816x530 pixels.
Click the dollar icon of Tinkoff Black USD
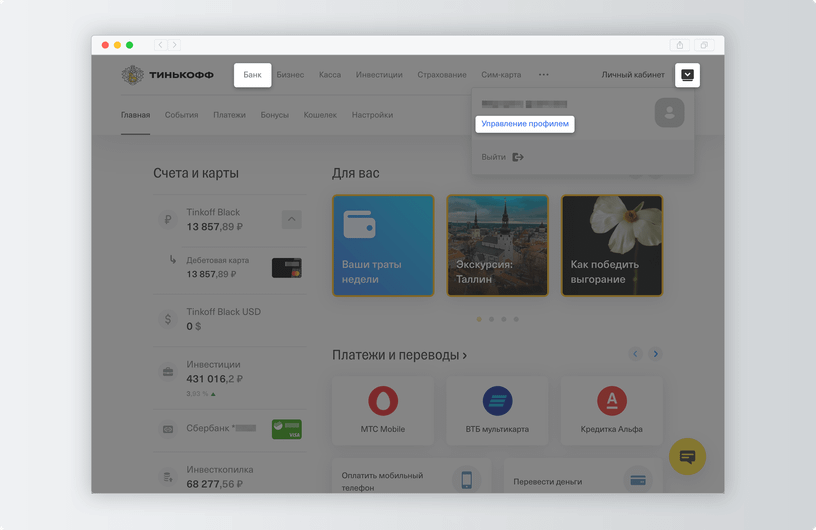coord(168,319)
